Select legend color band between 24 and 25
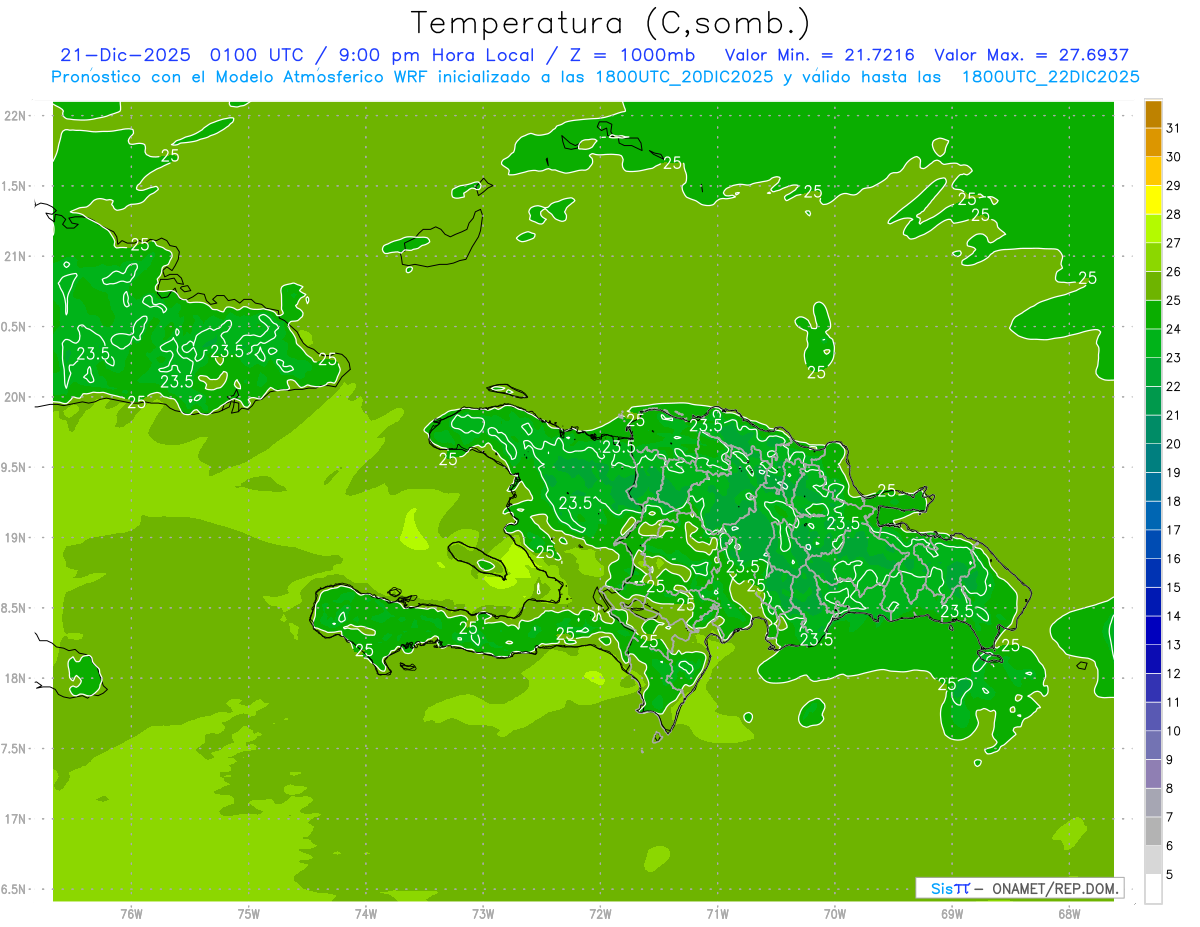1200x927 pixels. tap(1153, 315)
